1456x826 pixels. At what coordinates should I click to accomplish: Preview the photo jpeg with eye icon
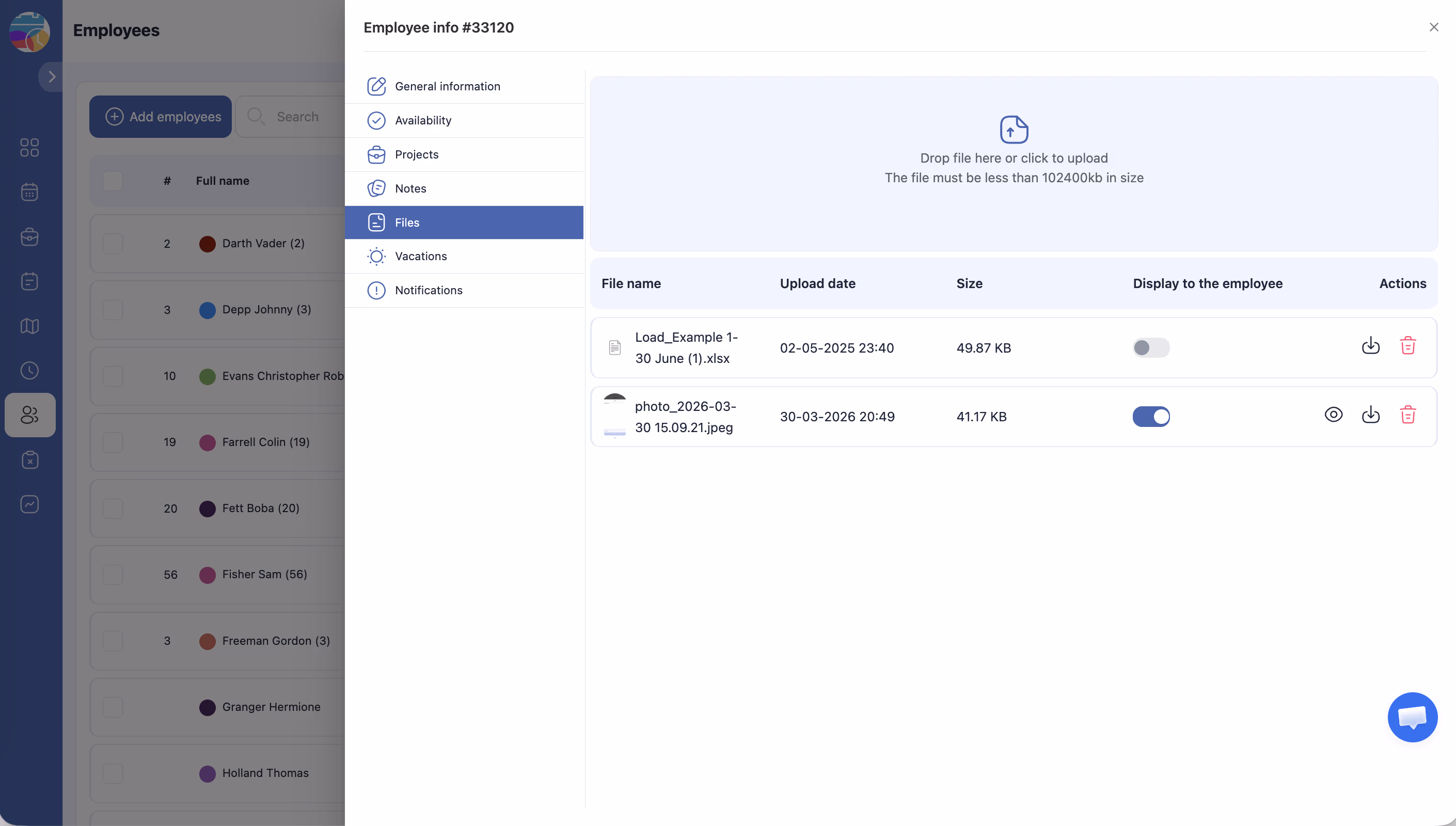point(1333,415)
